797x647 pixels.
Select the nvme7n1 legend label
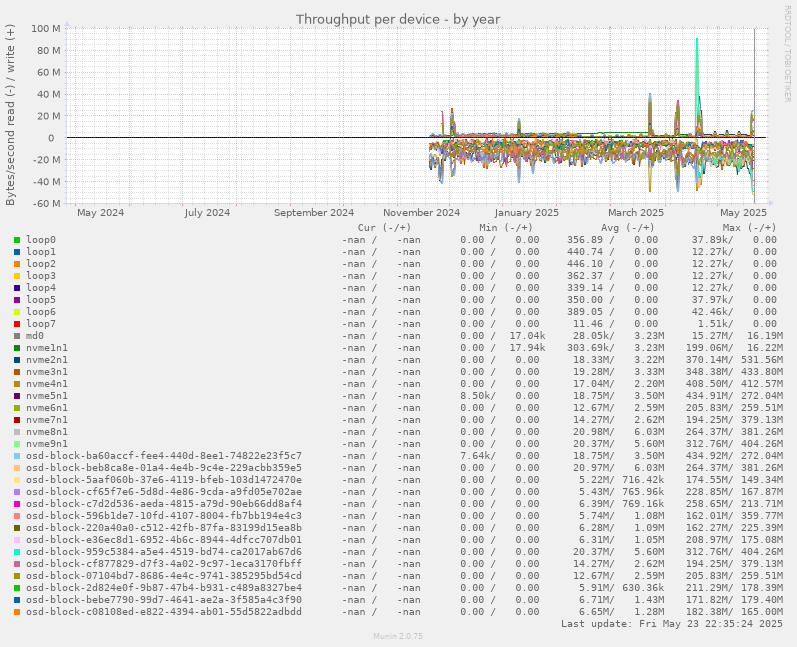(47, 420)
